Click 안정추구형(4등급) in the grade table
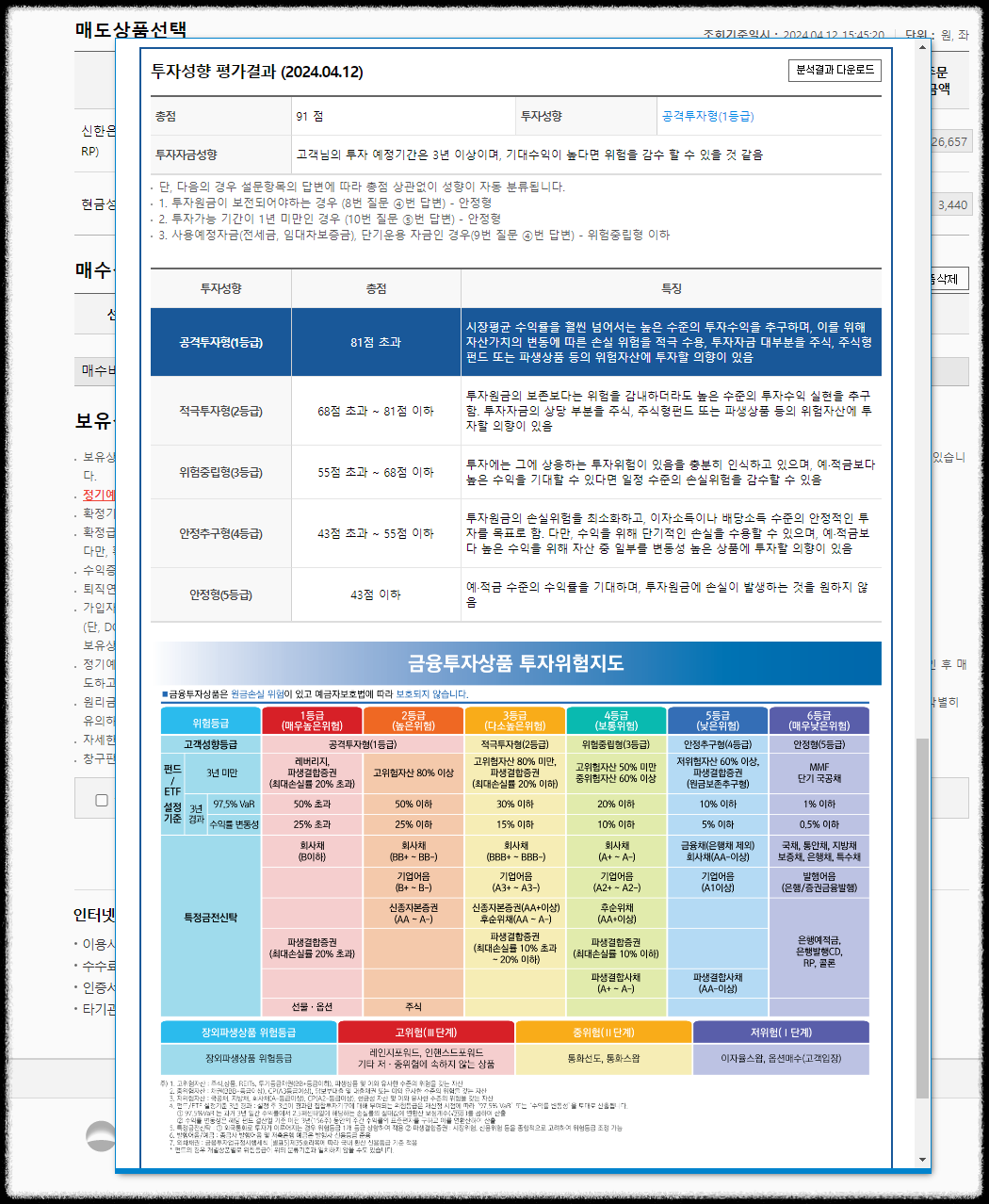 221,533
